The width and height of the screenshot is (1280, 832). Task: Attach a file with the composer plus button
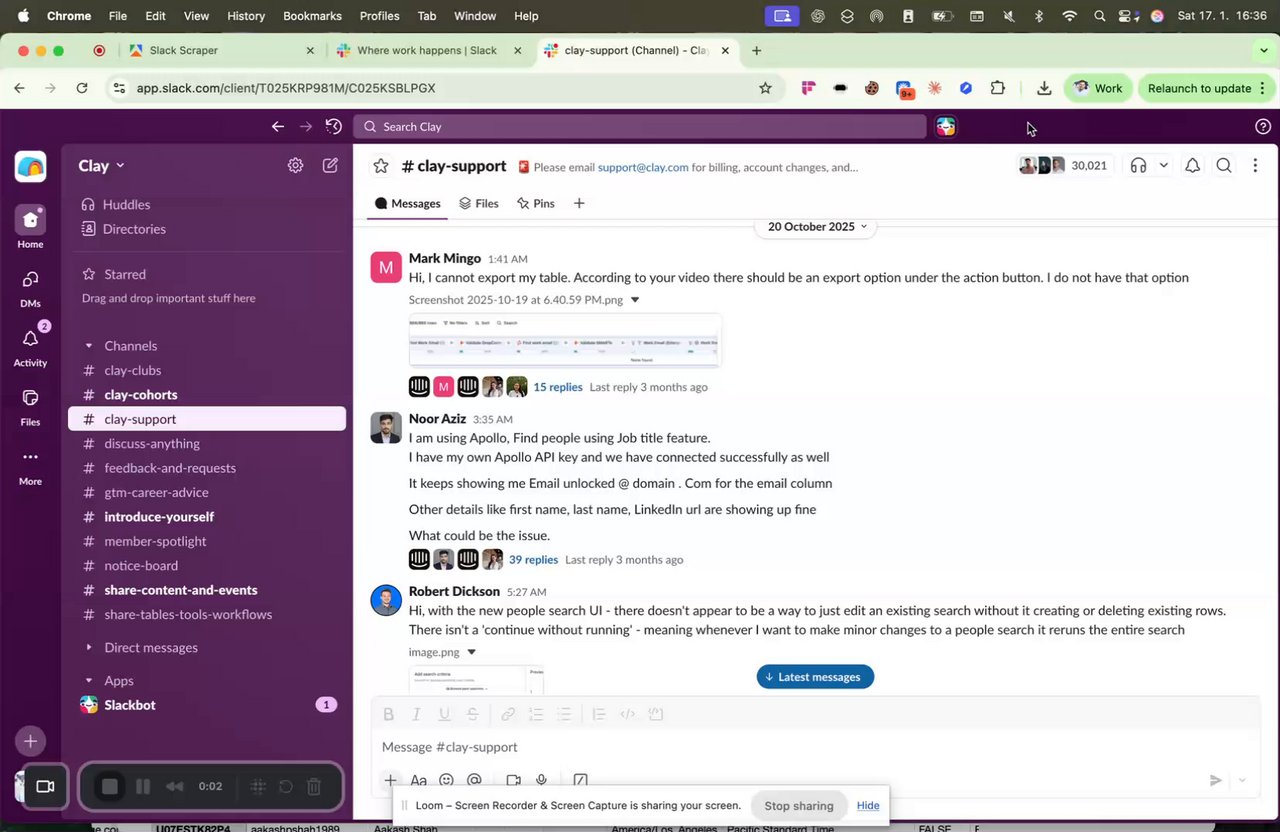click(390, 781)
